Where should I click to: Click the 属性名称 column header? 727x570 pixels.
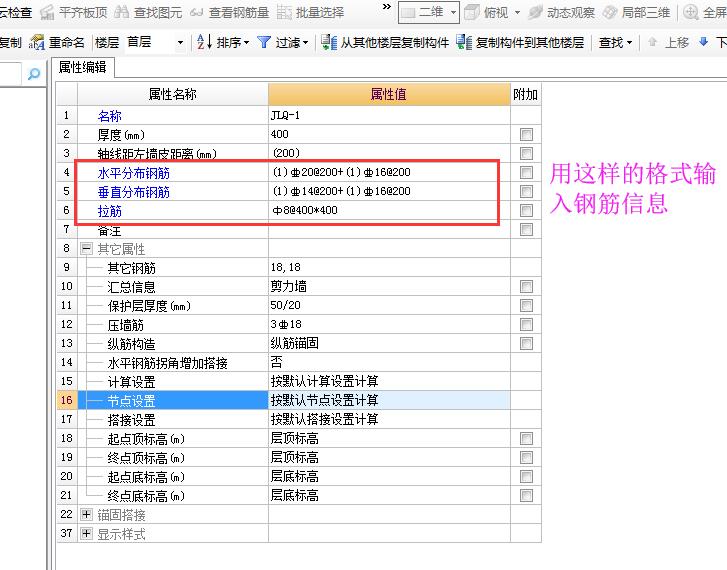point(172,95)
